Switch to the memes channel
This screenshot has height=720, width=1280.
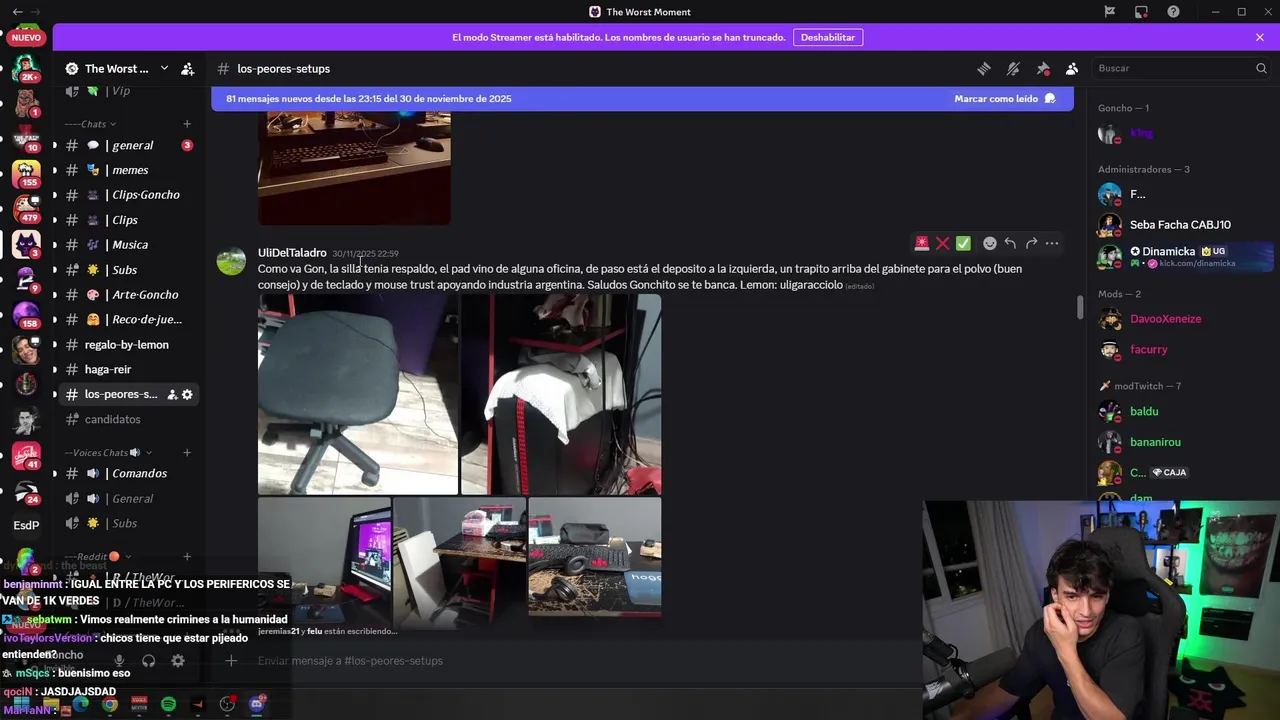[x=128, y=170]
